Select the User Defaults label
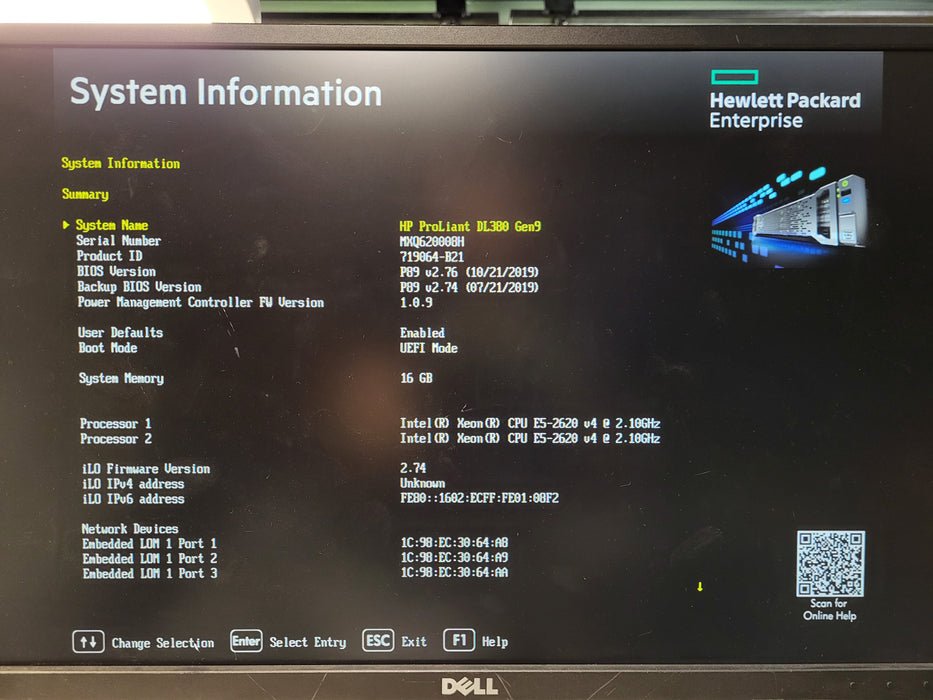The image size is (933, 700). [x=120, y=333]
